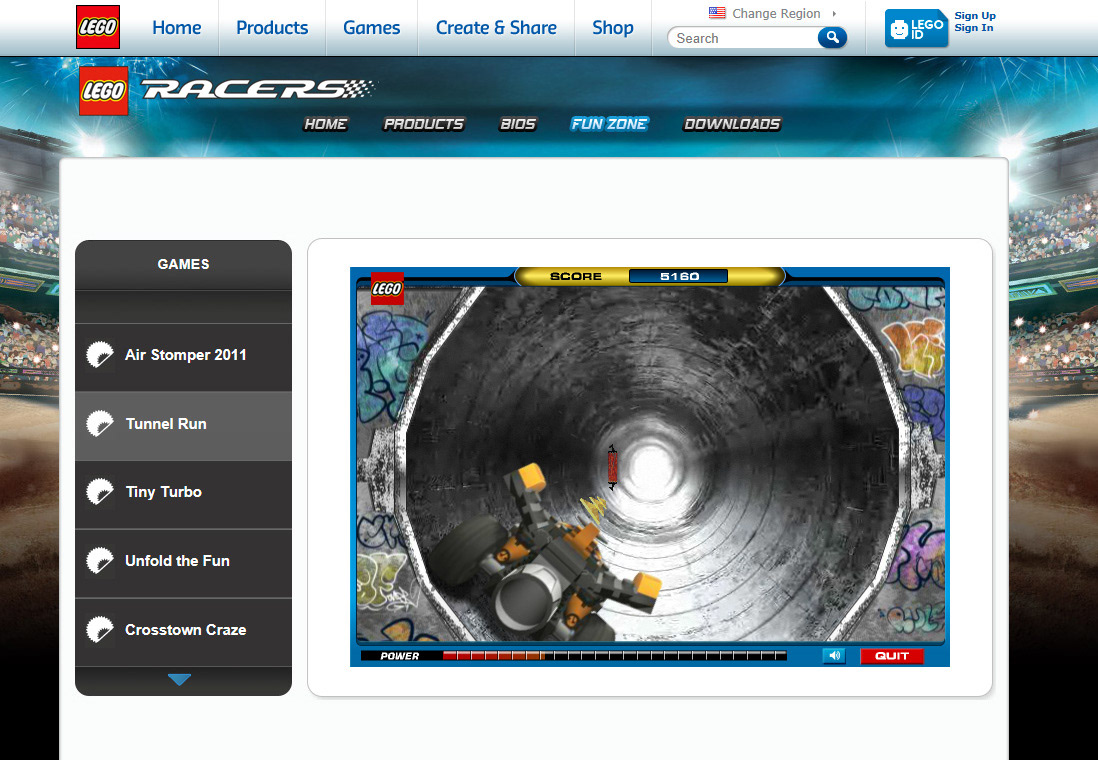Image resolution: width=1098 pixels, height=760 pixels.
Task: Mute the game sound speaker icon
Action: [x=834, y=656]
